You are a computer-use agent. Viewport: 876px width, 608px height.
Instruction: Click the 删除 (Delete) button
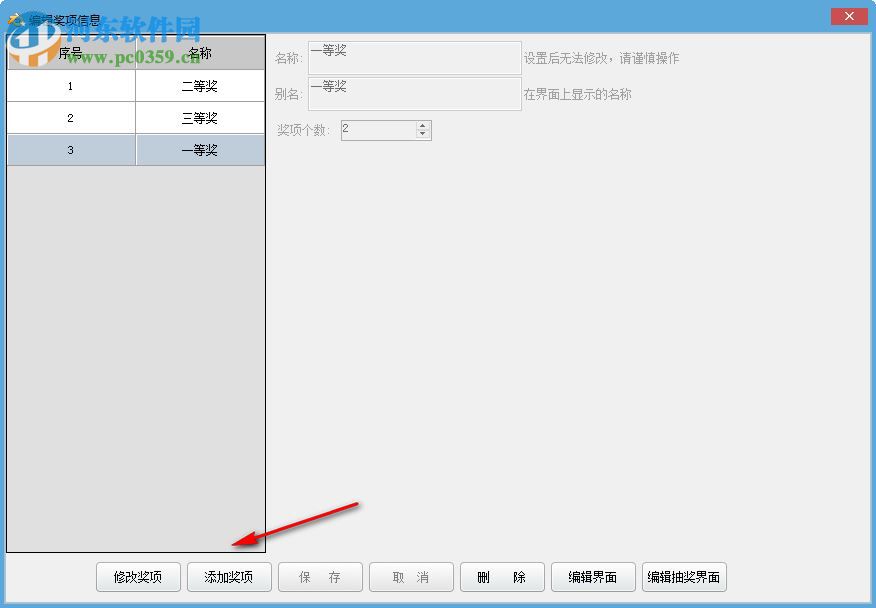[502, 577]
